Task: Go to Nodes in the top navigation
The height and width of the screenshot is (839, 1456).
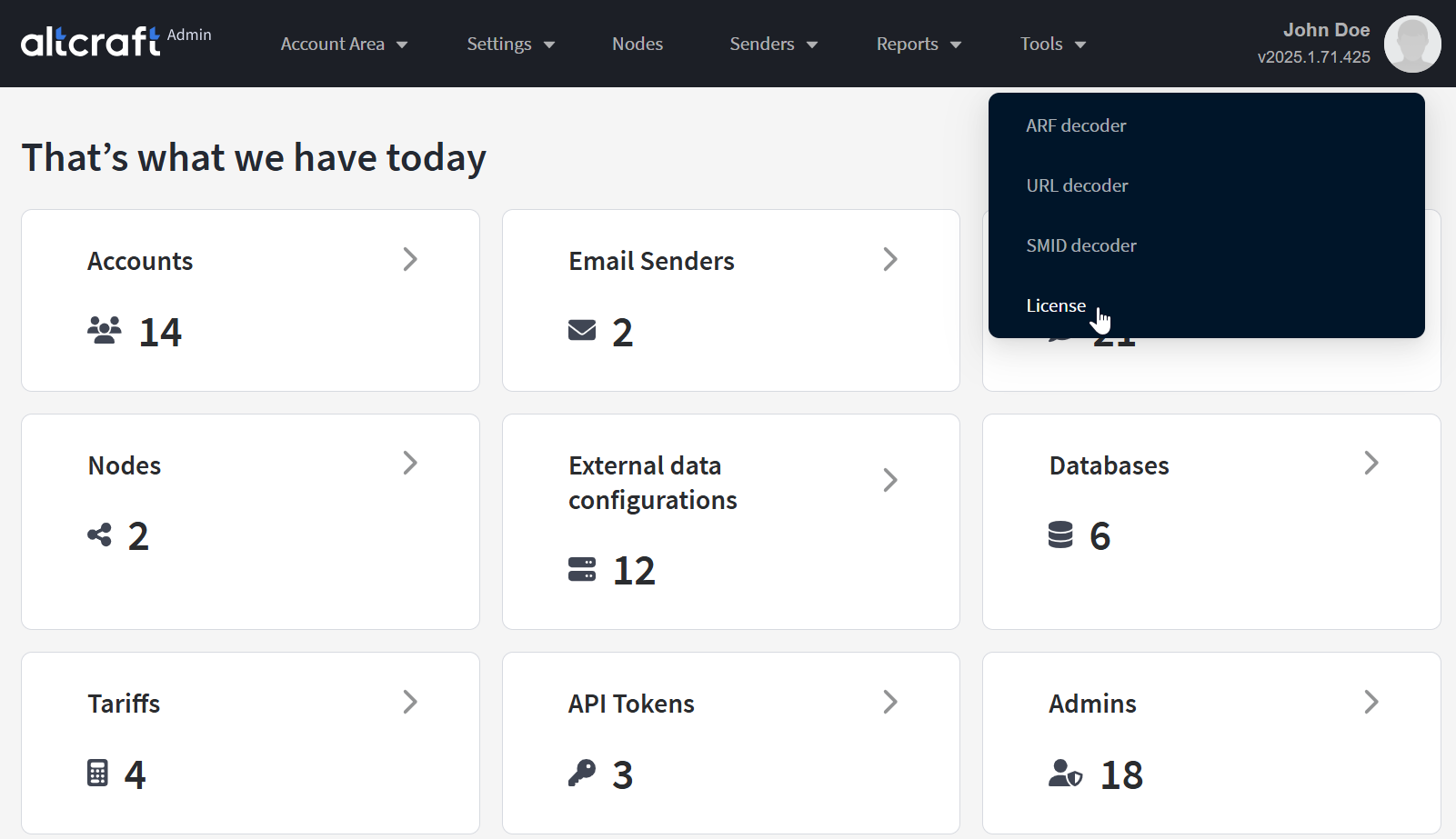Action: tap(638, 44)
